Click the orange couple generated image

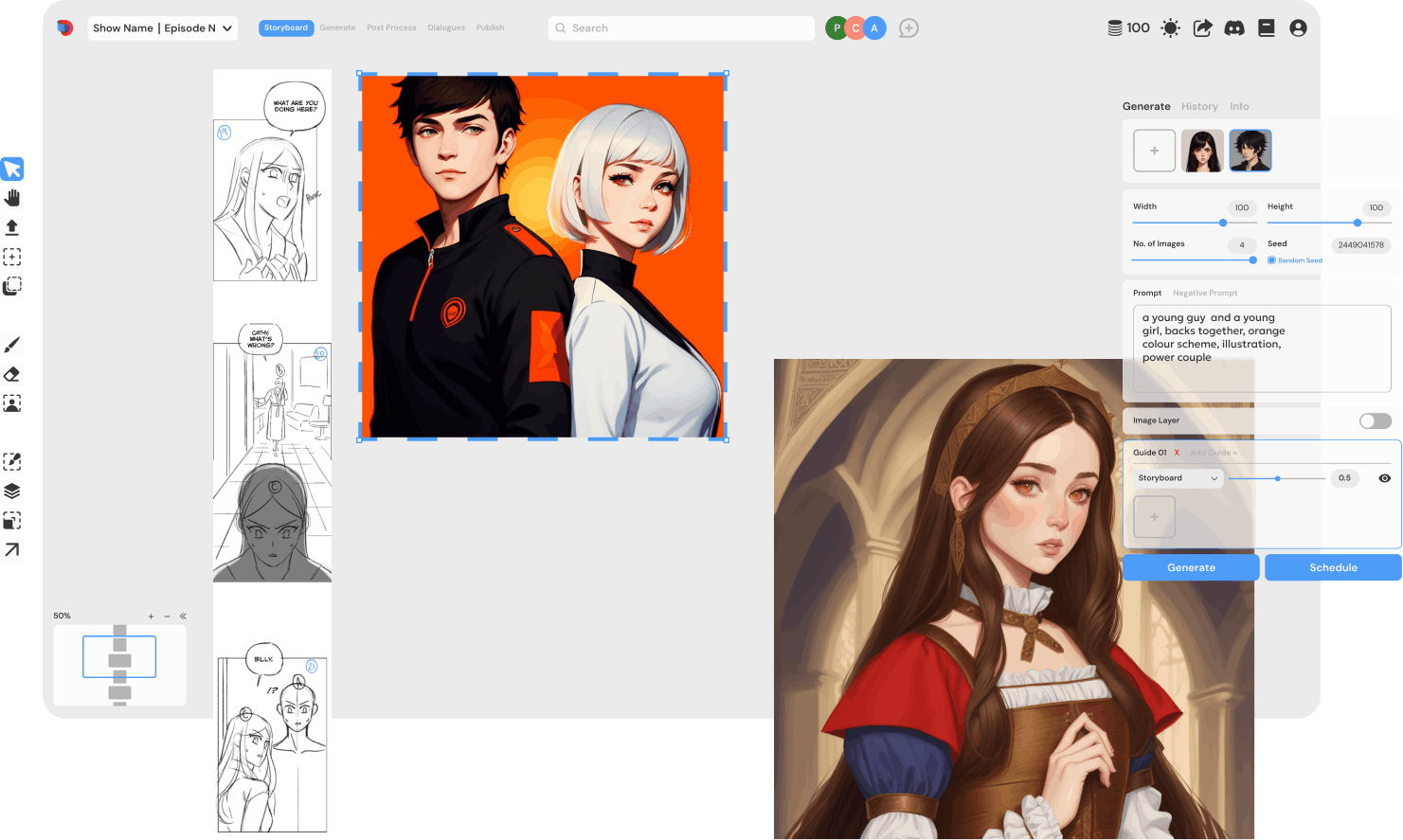tap(543, 257)
